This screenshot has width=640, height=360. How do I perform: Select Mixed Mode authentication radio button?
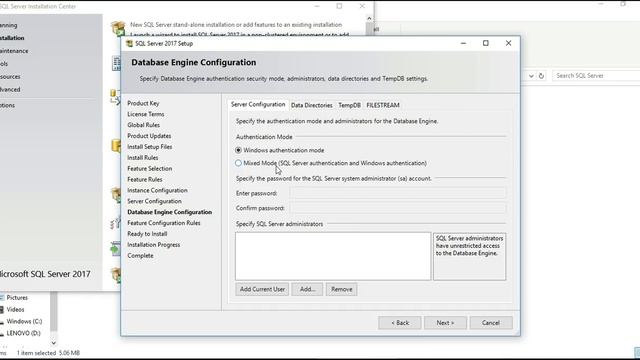pyautogui.click(x=238, y=163)
